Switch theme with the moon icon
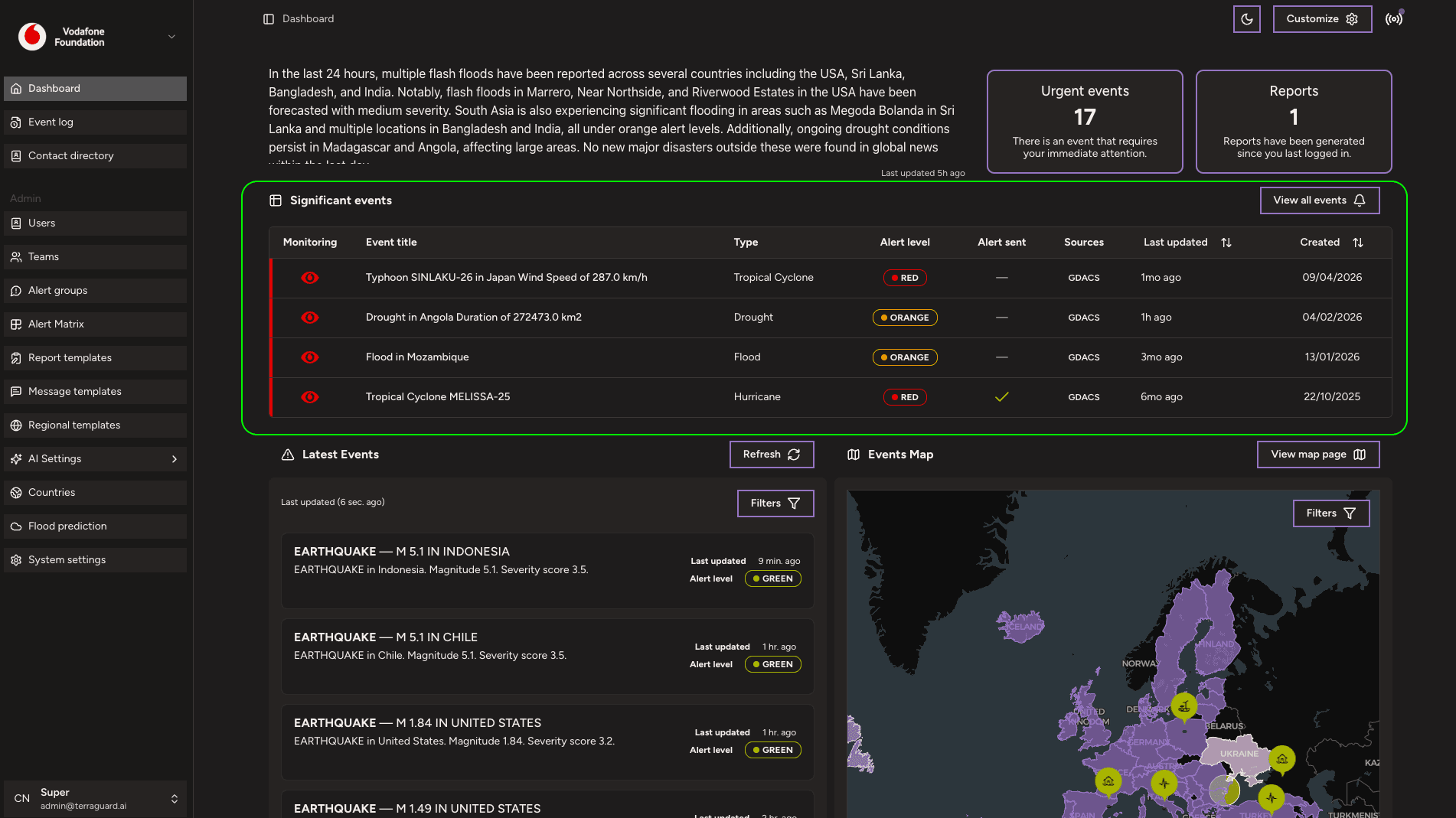 tap(1246, 19)
